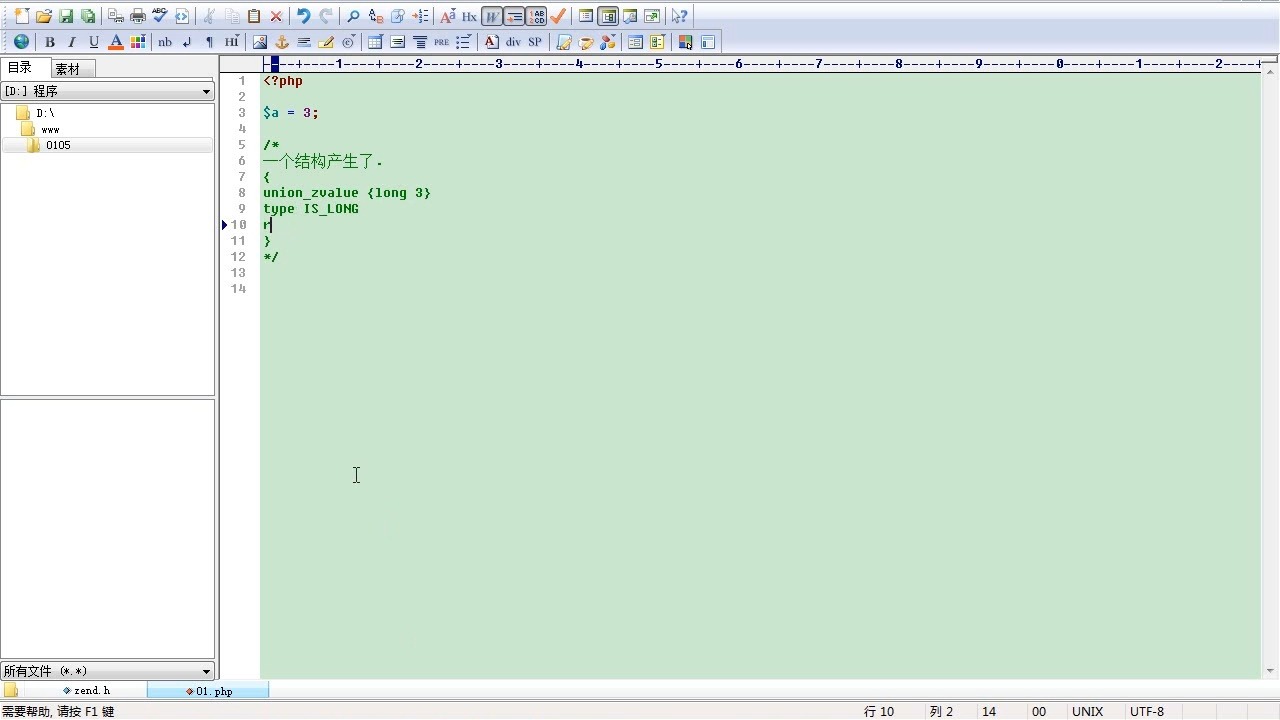Open Print Preview from the toolbar
1280x720 pixels.
coord(116,16)
